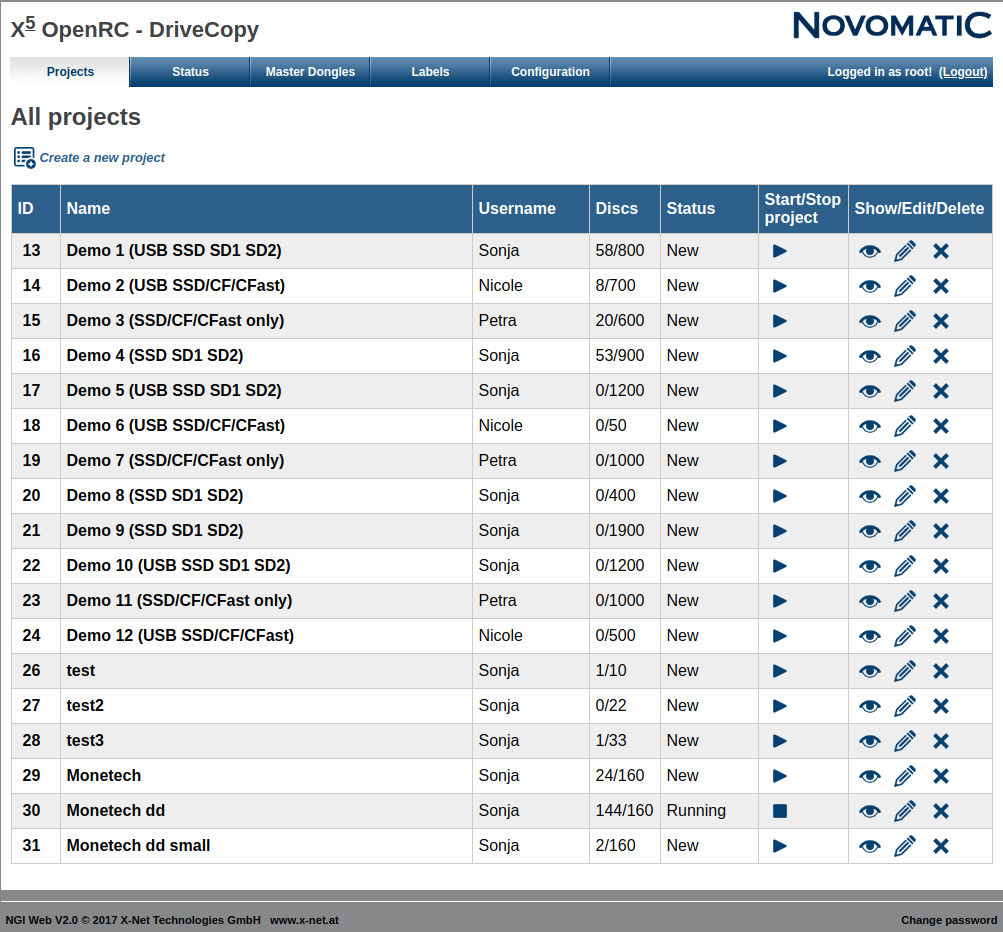
Task: View the Monetech project via eye icon
Action: point(870,776)
